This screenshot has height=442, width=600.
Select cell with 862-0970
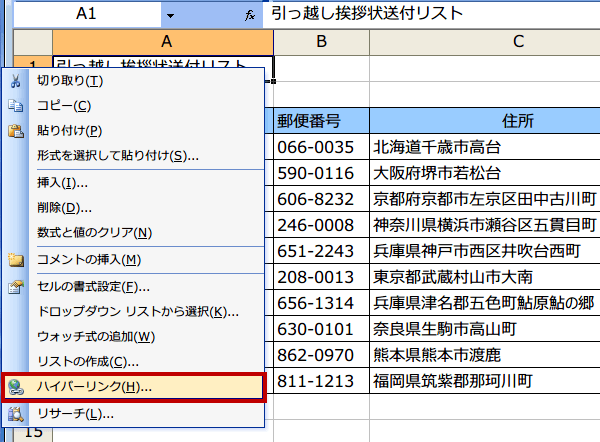click(x=321, y=355)
